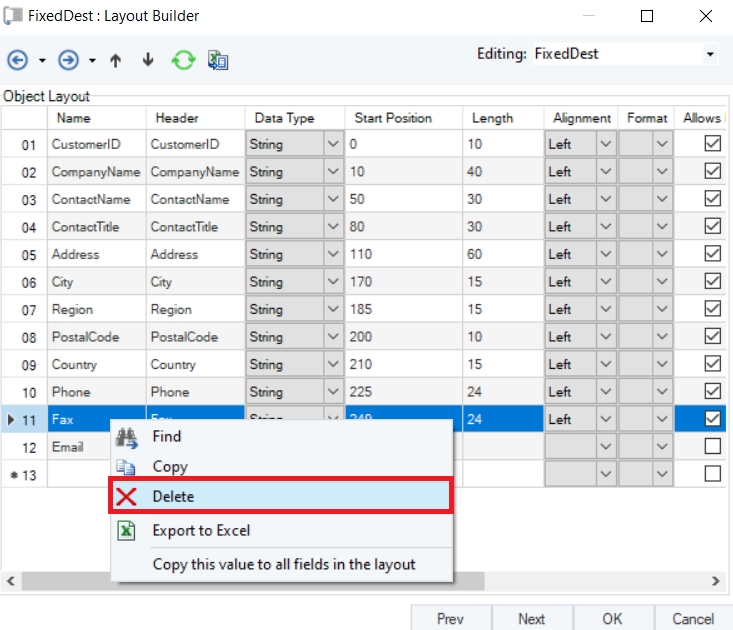Click the back navigation arrow icon
The image size is (733, 630).
(x=17, y=61)
